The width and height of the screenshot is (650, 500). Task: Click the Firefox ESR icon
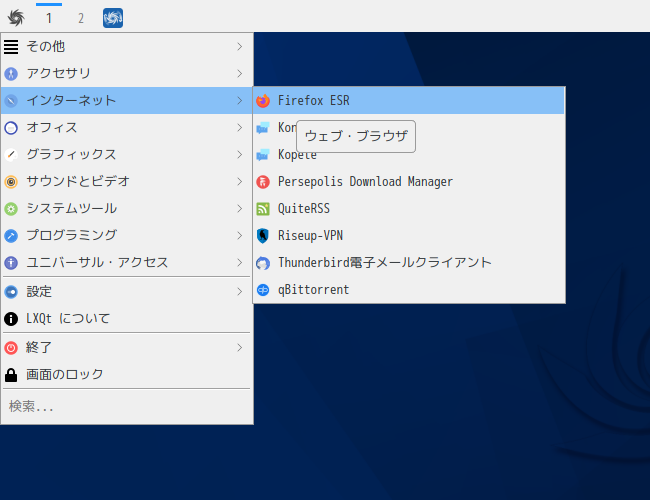263,101
